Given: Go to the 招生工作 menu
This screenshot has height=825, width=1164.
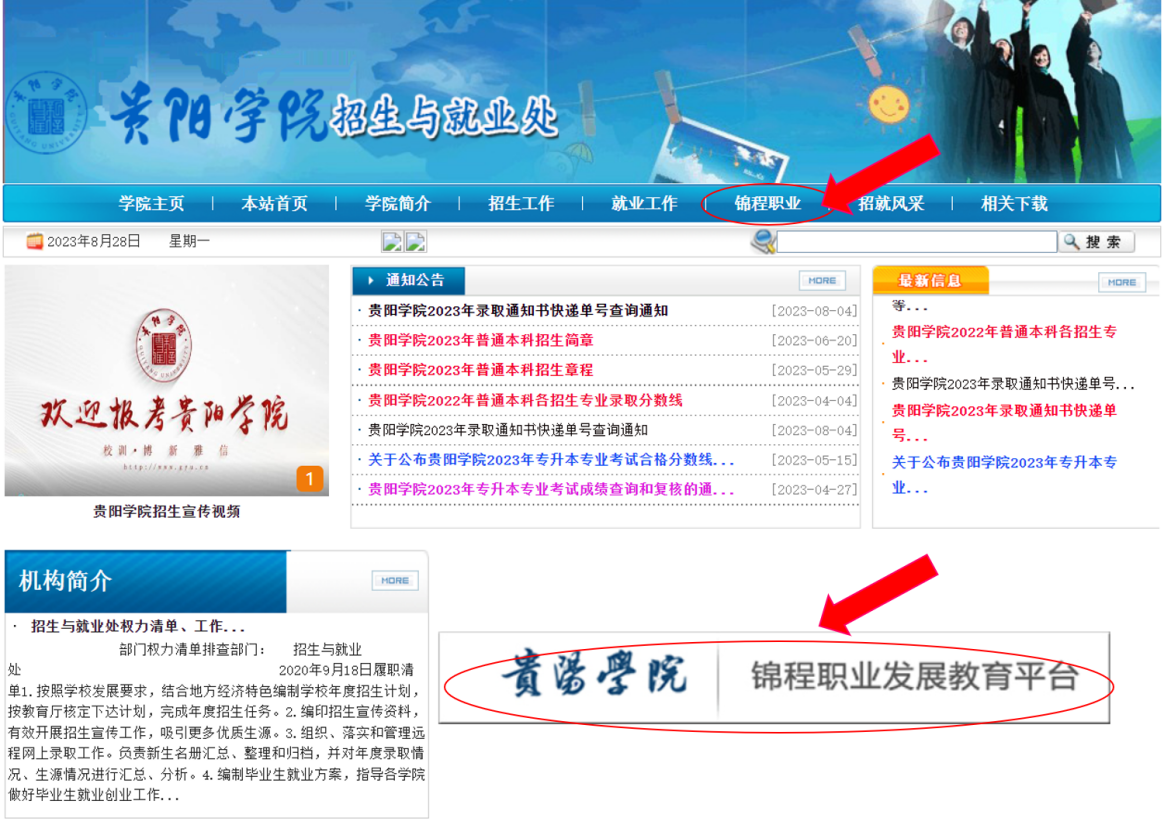Looking at the screenshot, I should [521, 204].
